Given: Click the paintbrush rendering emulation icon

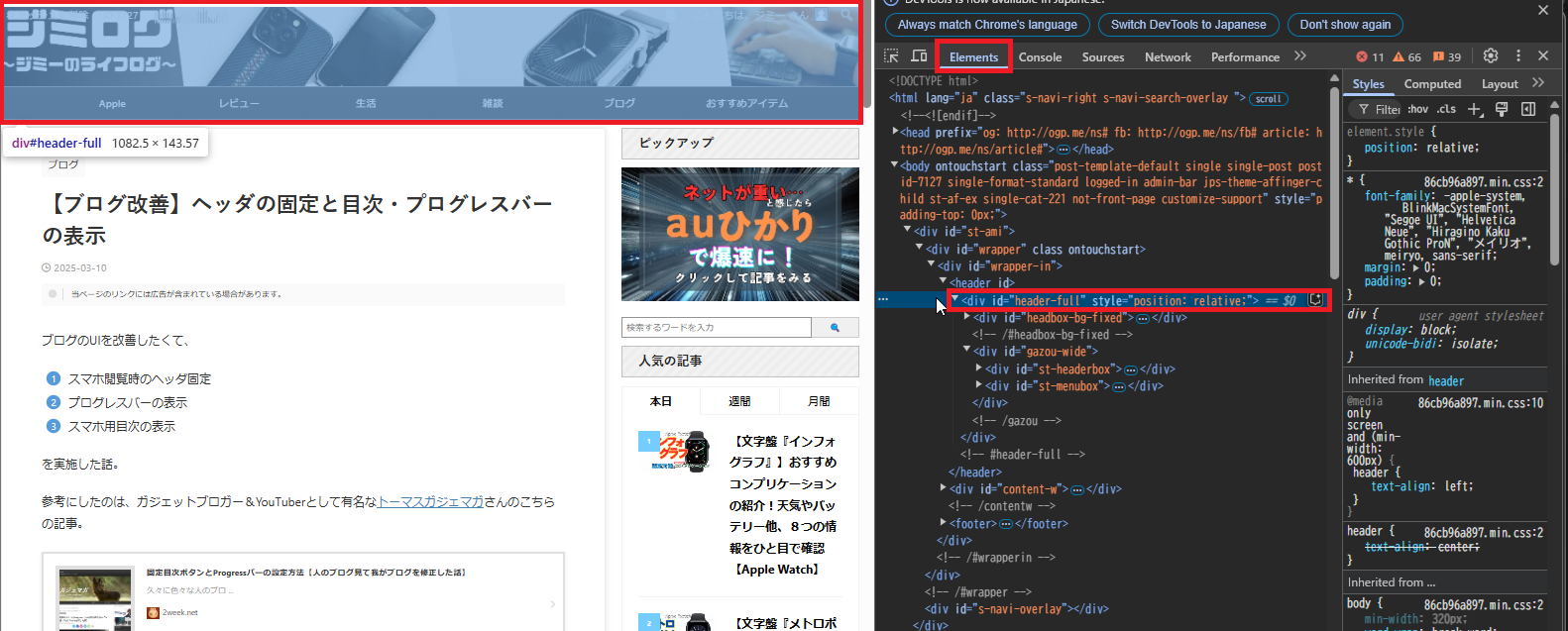Looking at the screenshot, I should 1502,109.
